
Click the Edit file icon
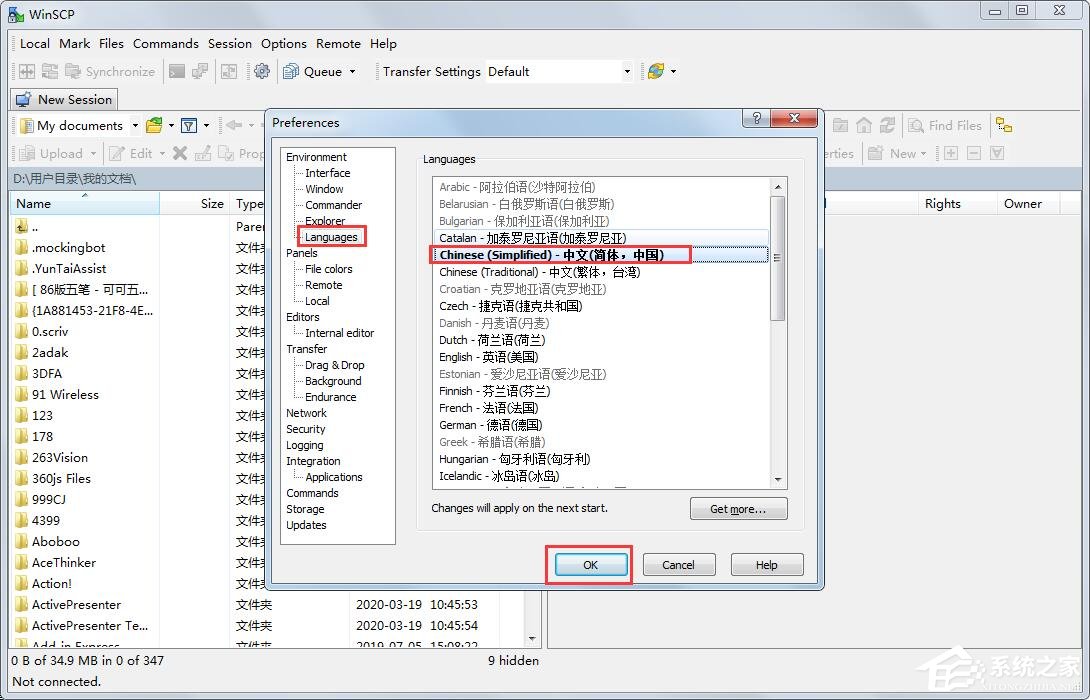click(x=130, y=153)
